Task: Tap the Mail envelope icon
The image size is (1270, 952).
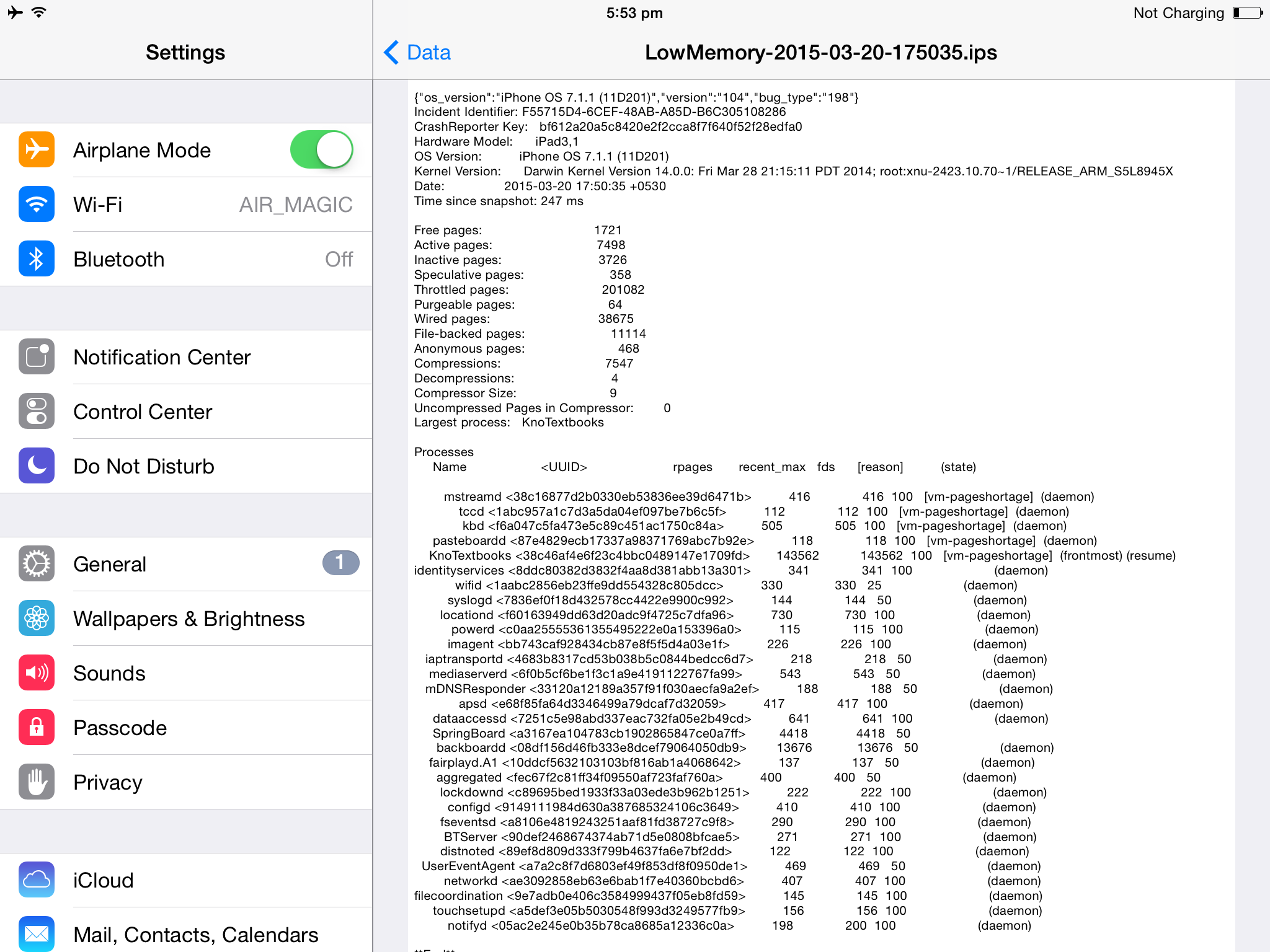Action: [x=37, y=934]
